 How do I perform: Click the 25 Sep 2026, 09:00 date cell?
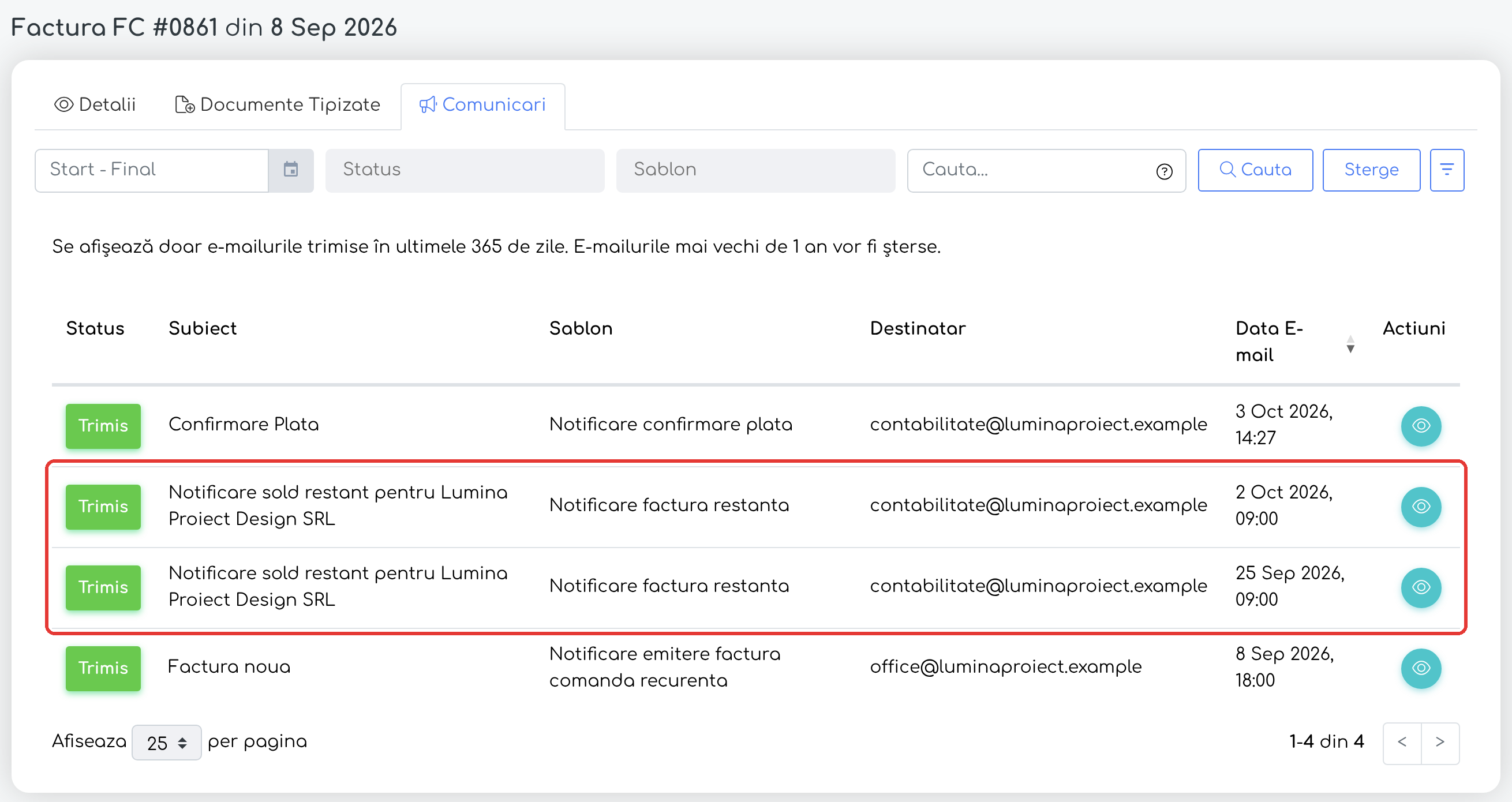tap(1290, 587)
